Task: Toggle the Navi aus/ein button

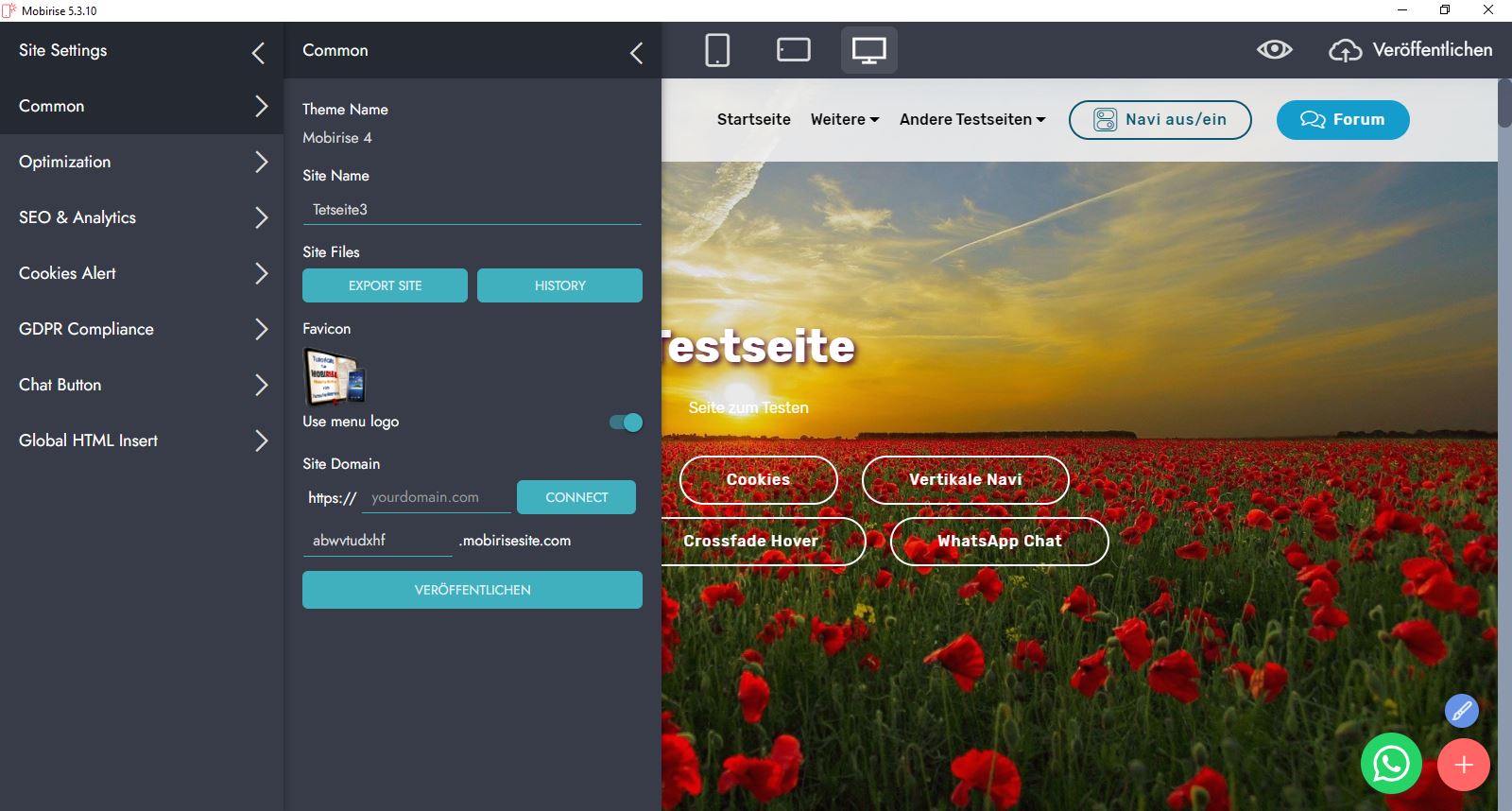Action: tap(1160, 120)
